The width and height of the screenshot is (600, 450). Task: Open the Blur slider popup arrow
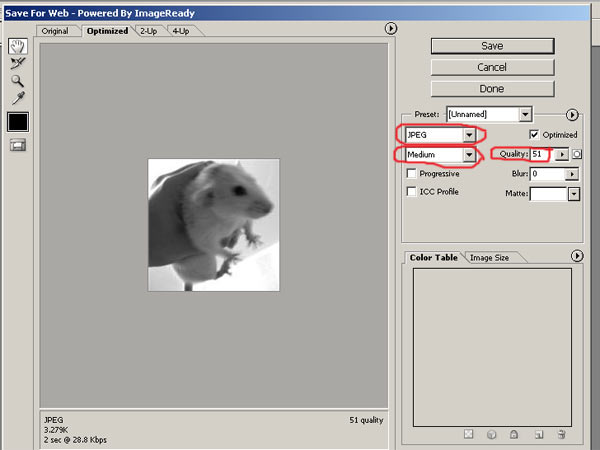pyautogui.click(x=572, y=174)
